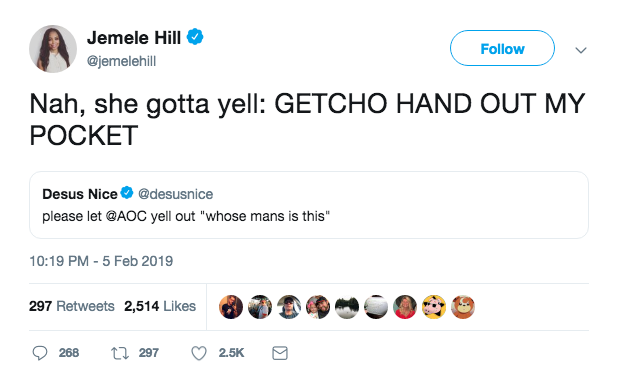Open Jemele Hill's profile picture
617x381 pixels.
pyautogui.click(x=53, y=49)
